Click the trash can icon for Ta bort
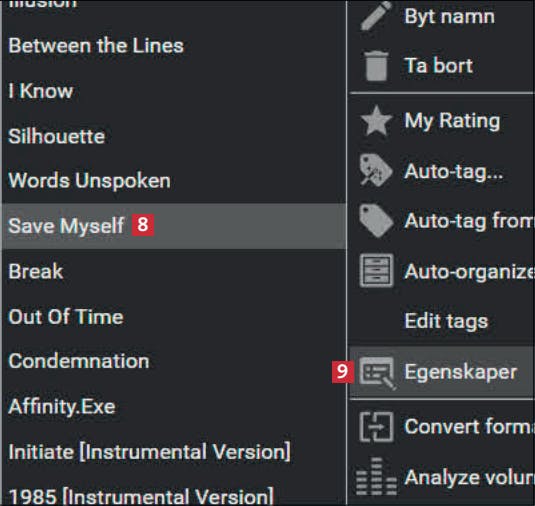535x506 pixels. (x=376, y=66)
